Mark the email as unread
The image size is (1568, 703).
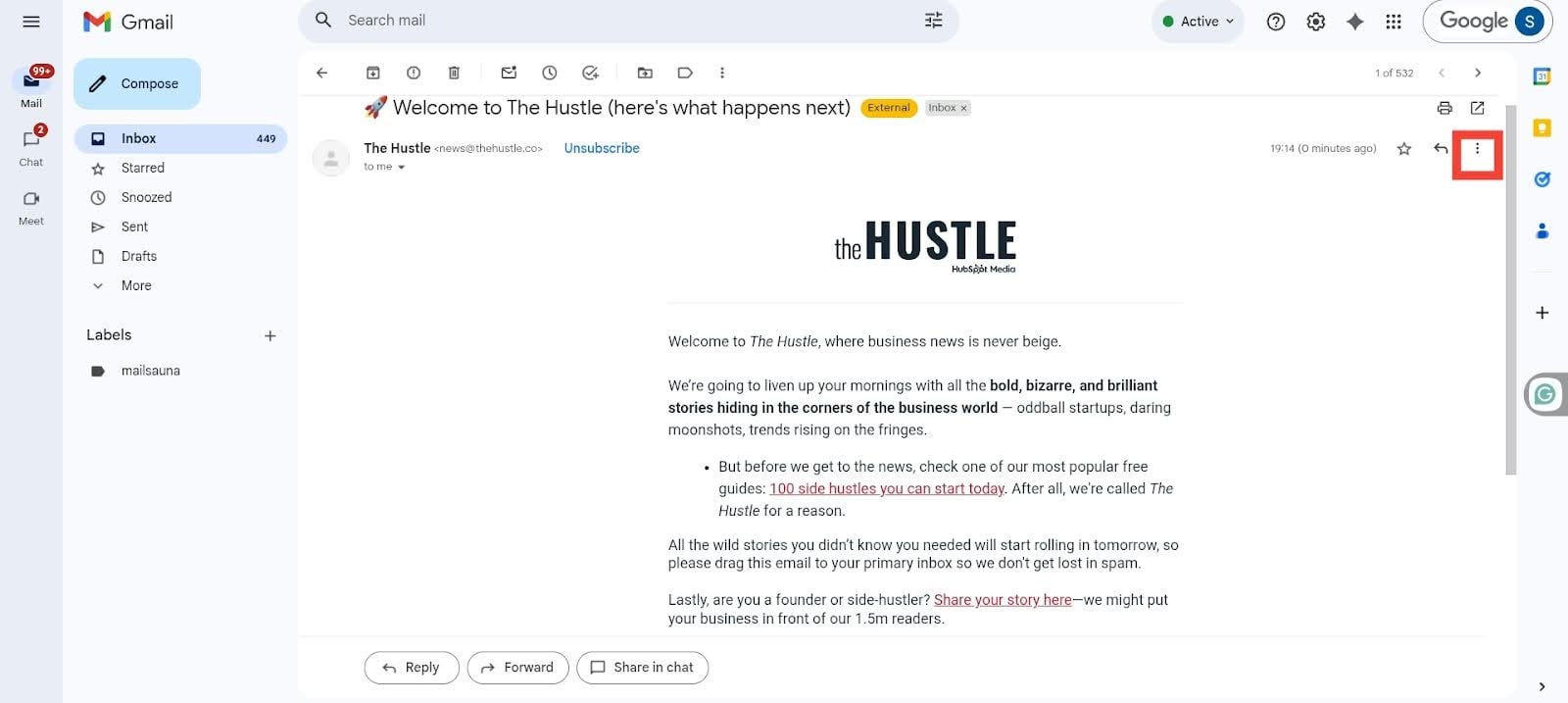pos(509,73)
